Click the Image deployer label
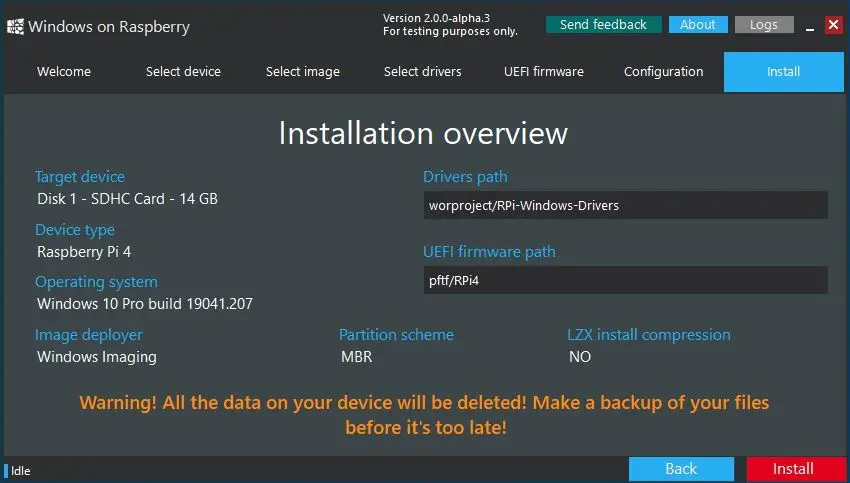Viewport: 850px width, 483px height. coord(89,335)
